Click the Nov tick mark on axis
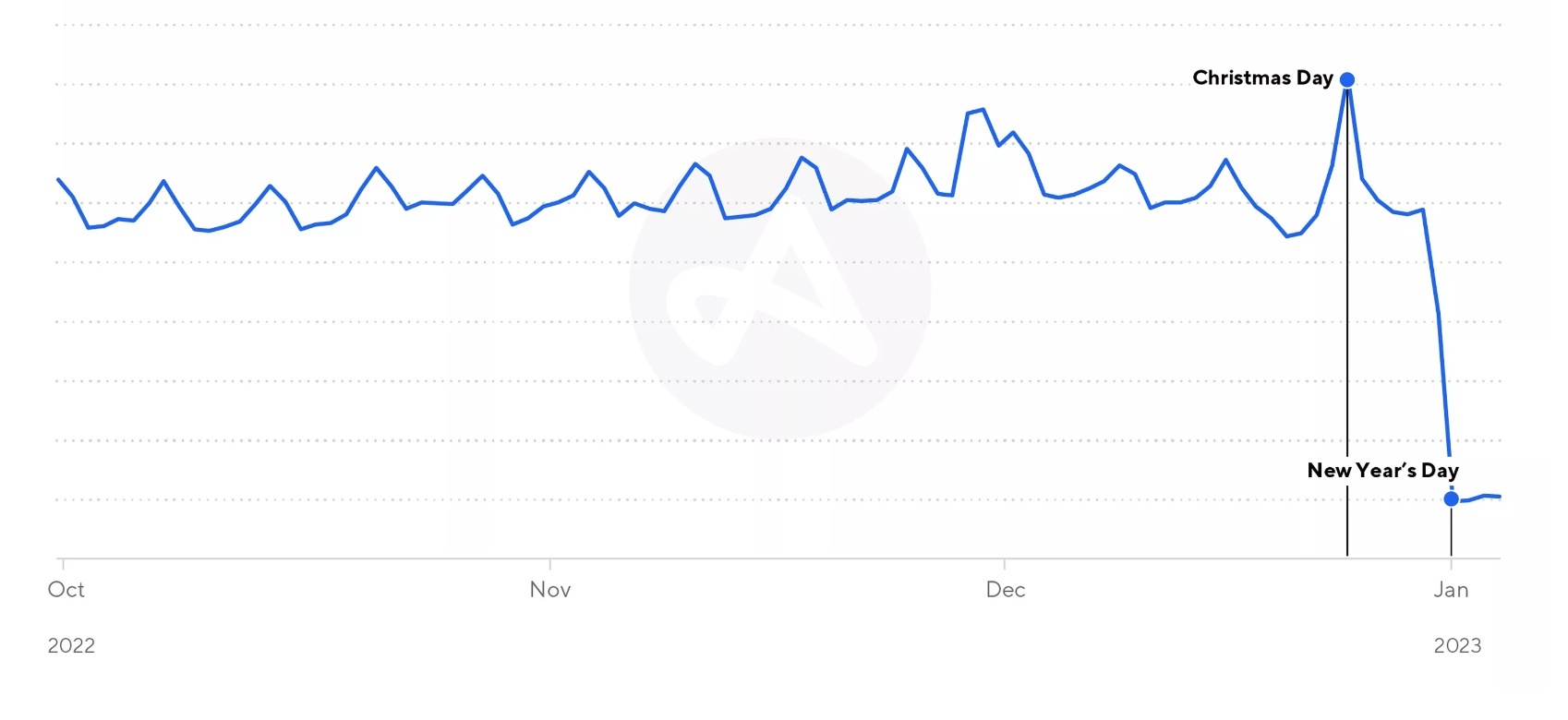 coord(550,563)
